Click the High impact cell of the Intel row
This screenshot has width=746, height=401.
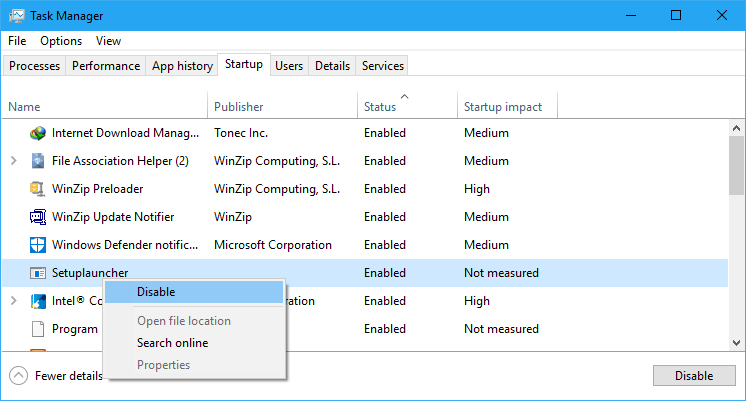click(x=477, y=301)
